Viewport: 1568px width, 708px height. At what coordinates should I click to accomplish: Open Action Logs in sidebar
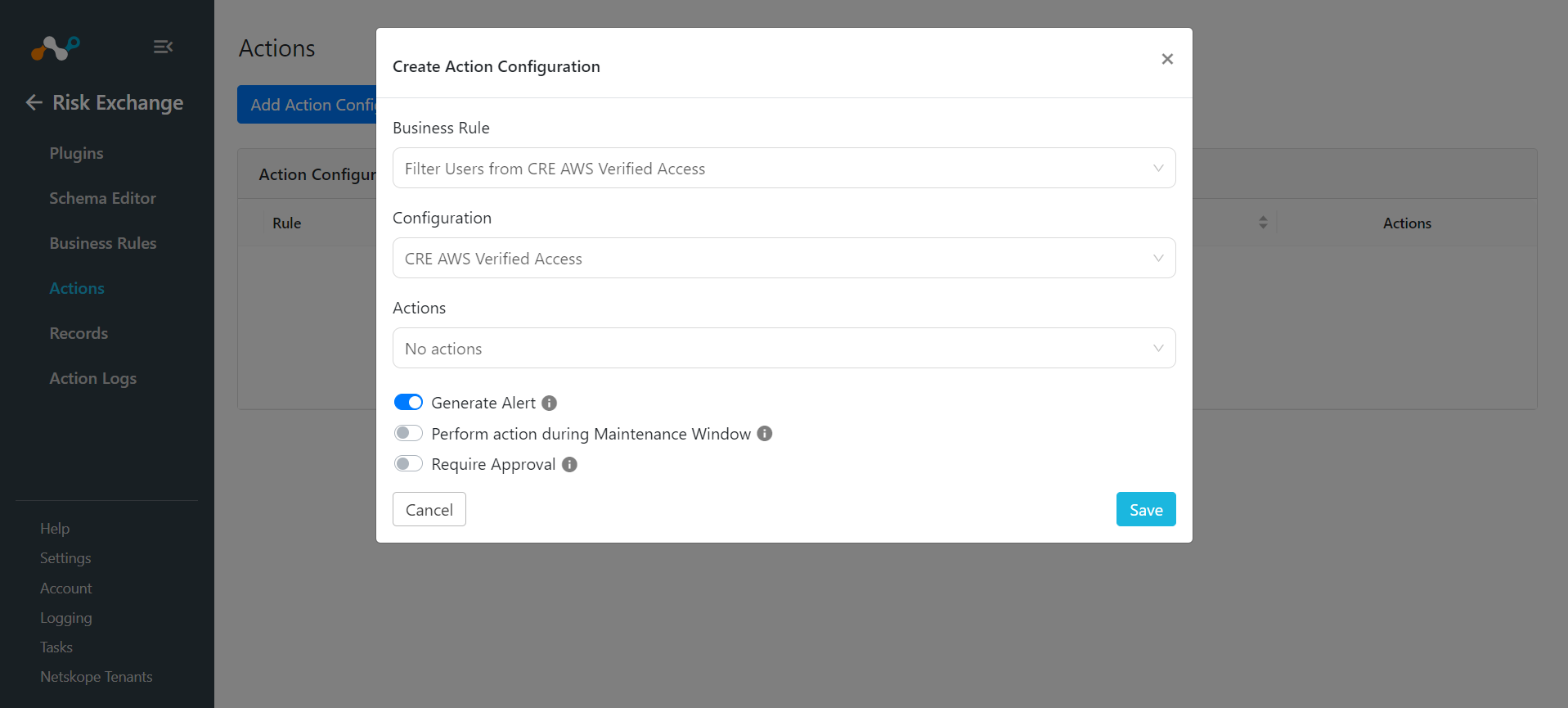(x=93, y=378)
